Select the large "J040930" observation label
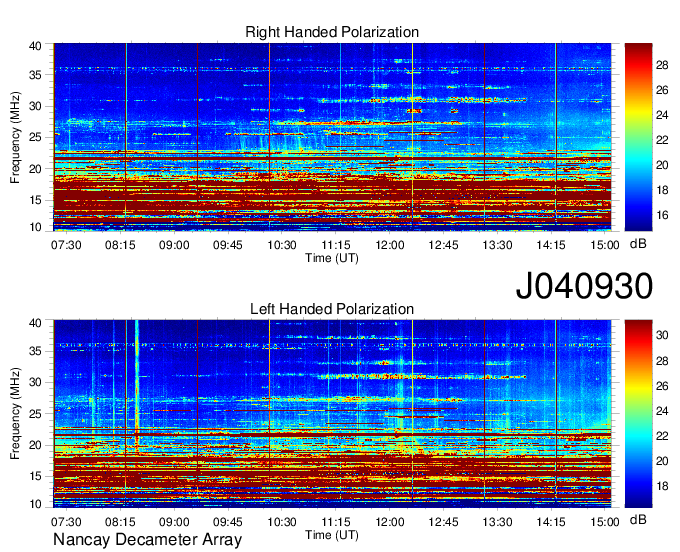 coord(584,285)
